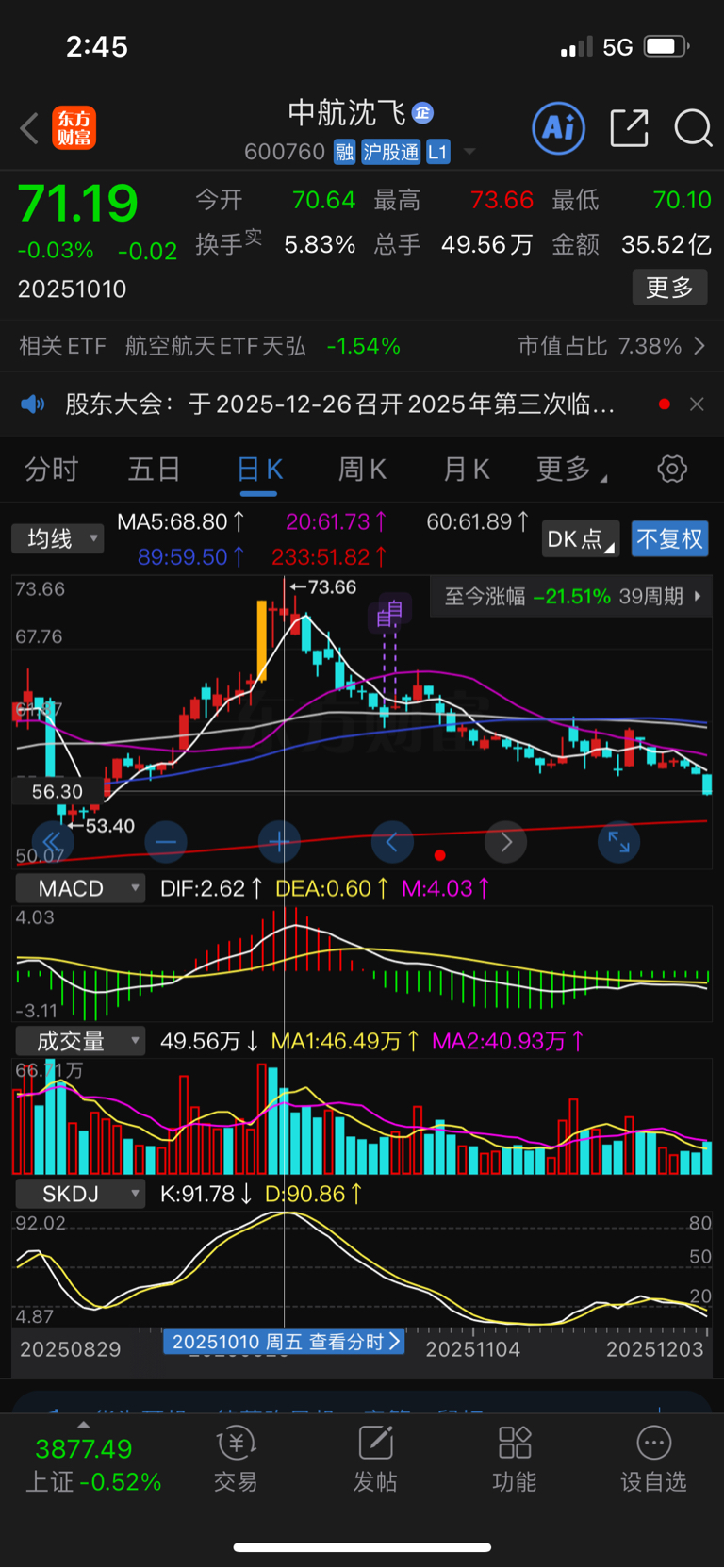The height and width of the screenshot is (1568, 724).
Task: Select the 日K tab
Action: (259, 469)
